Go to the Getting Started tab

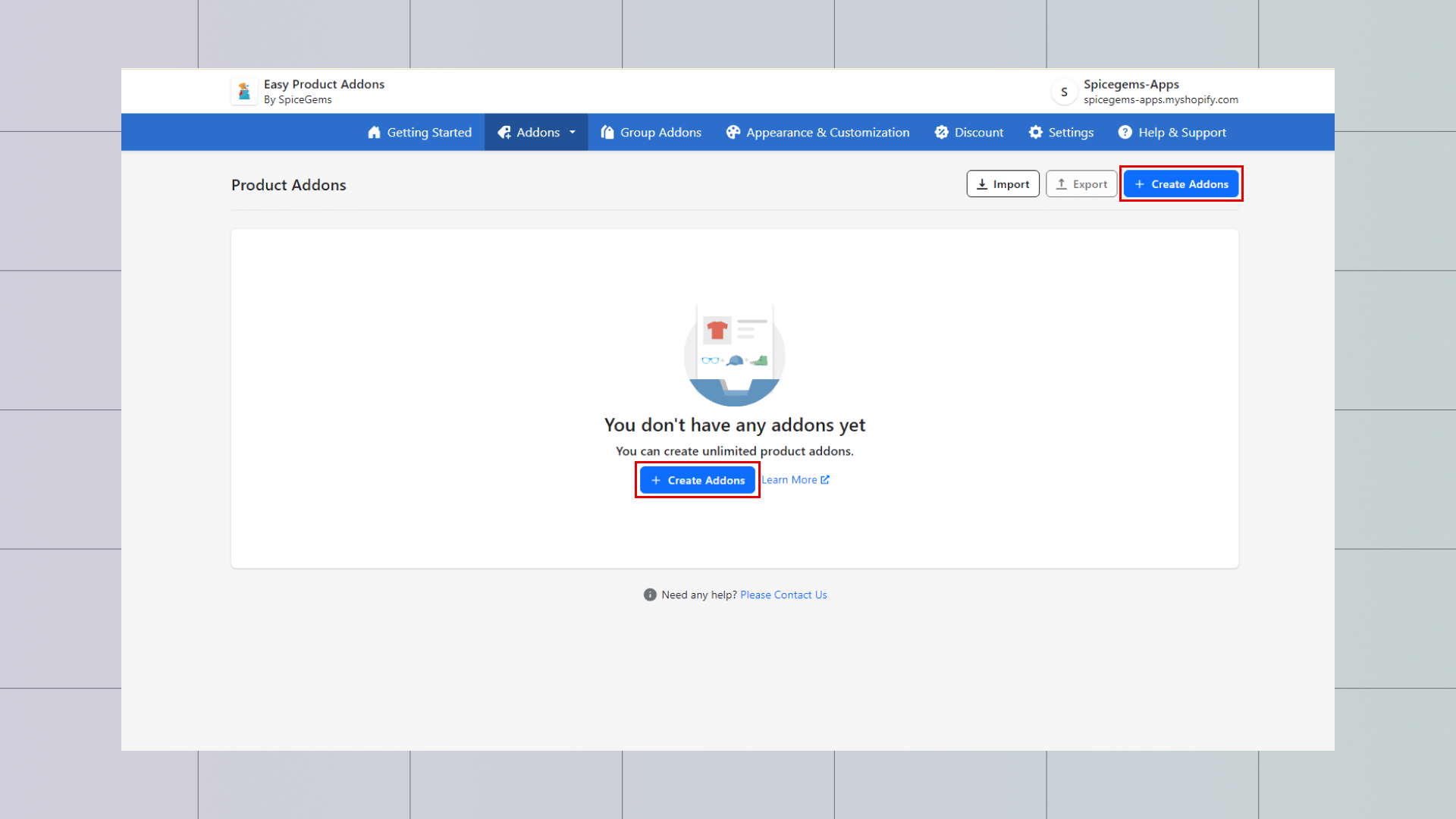428,133
